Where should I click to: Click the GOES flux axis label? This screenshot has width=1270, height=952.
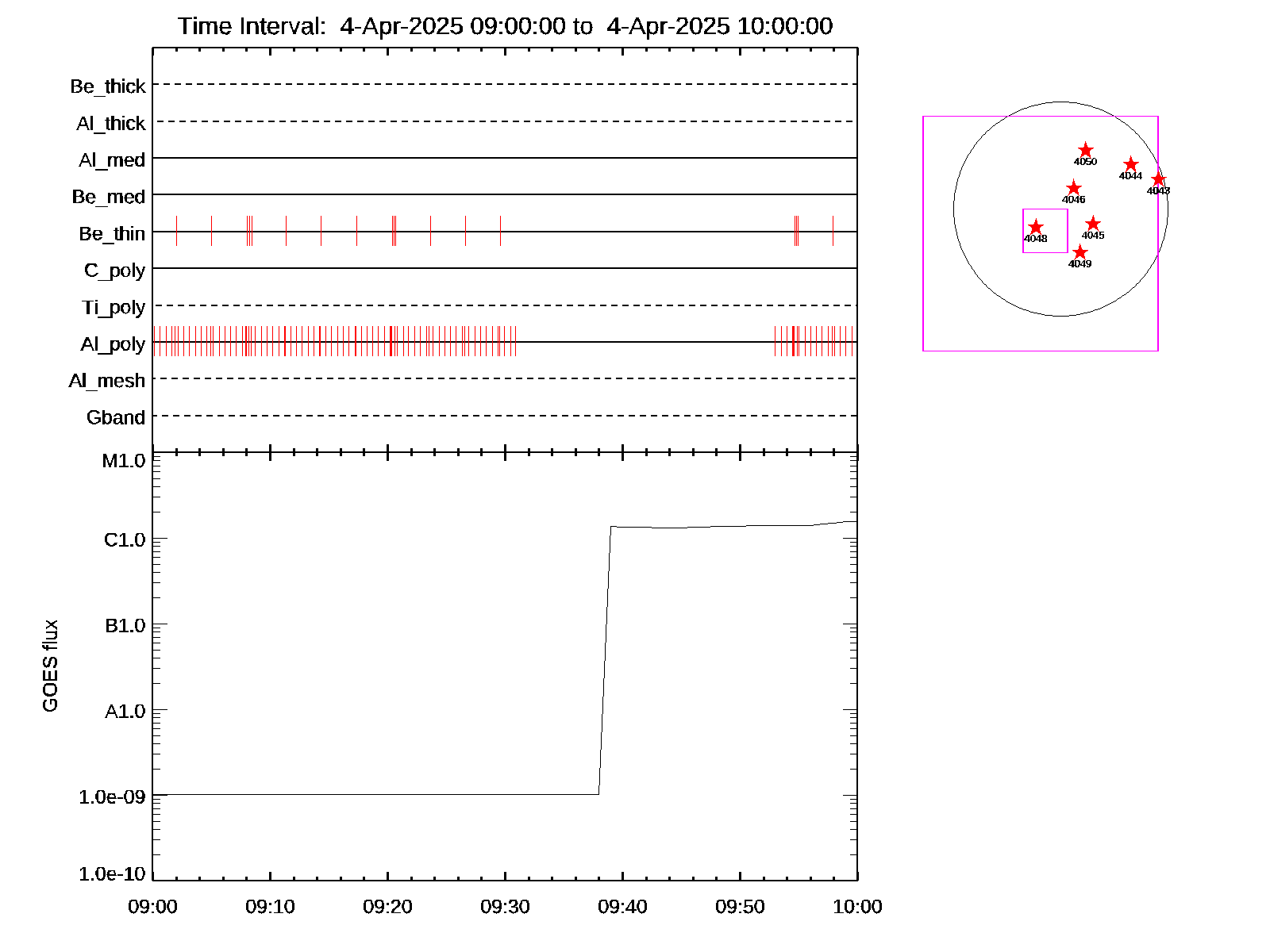(x=50, y=666)
